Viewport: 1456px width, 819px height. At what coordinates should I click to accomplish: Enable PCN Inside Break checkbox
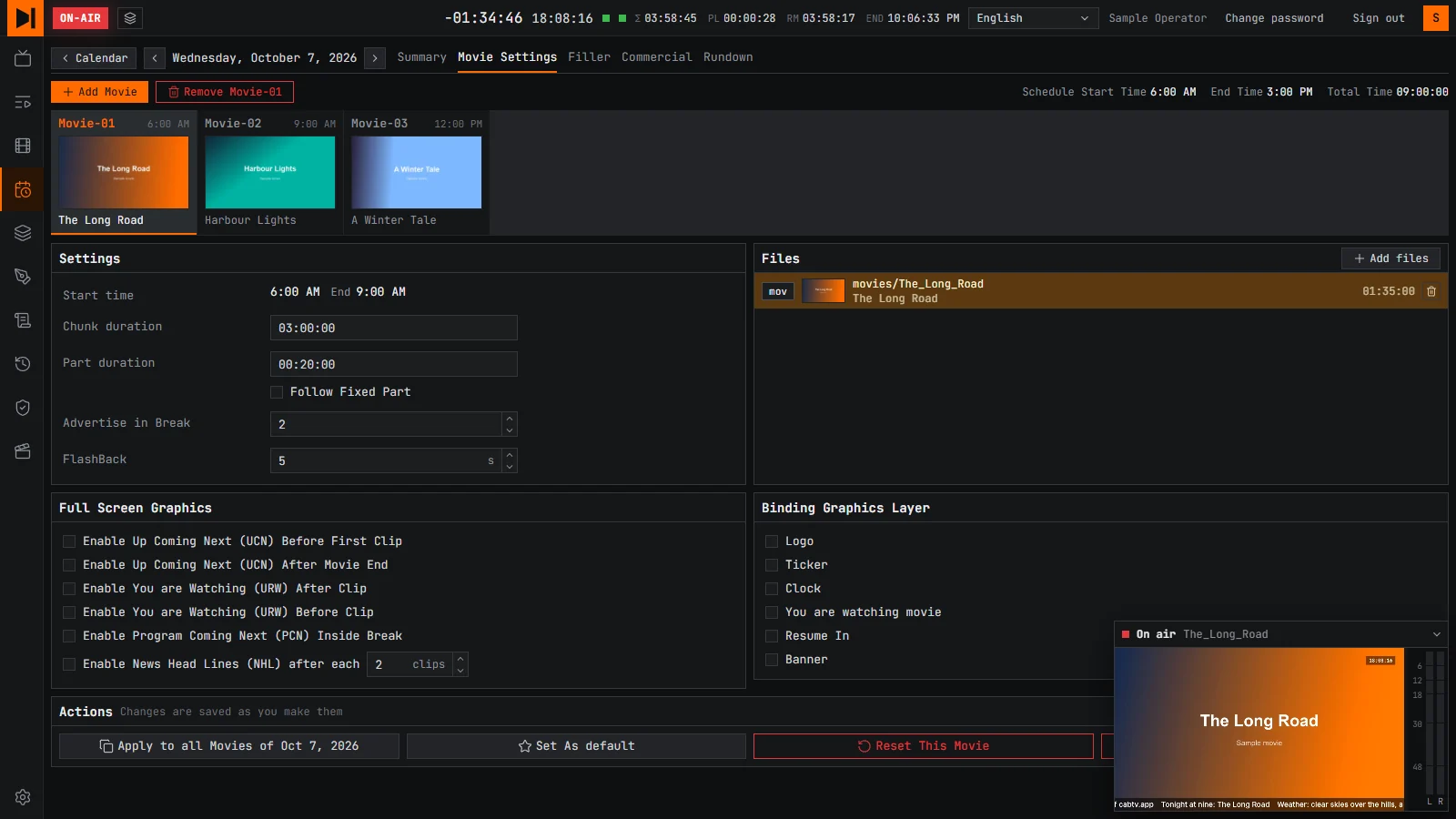click(x=69, y=636)
